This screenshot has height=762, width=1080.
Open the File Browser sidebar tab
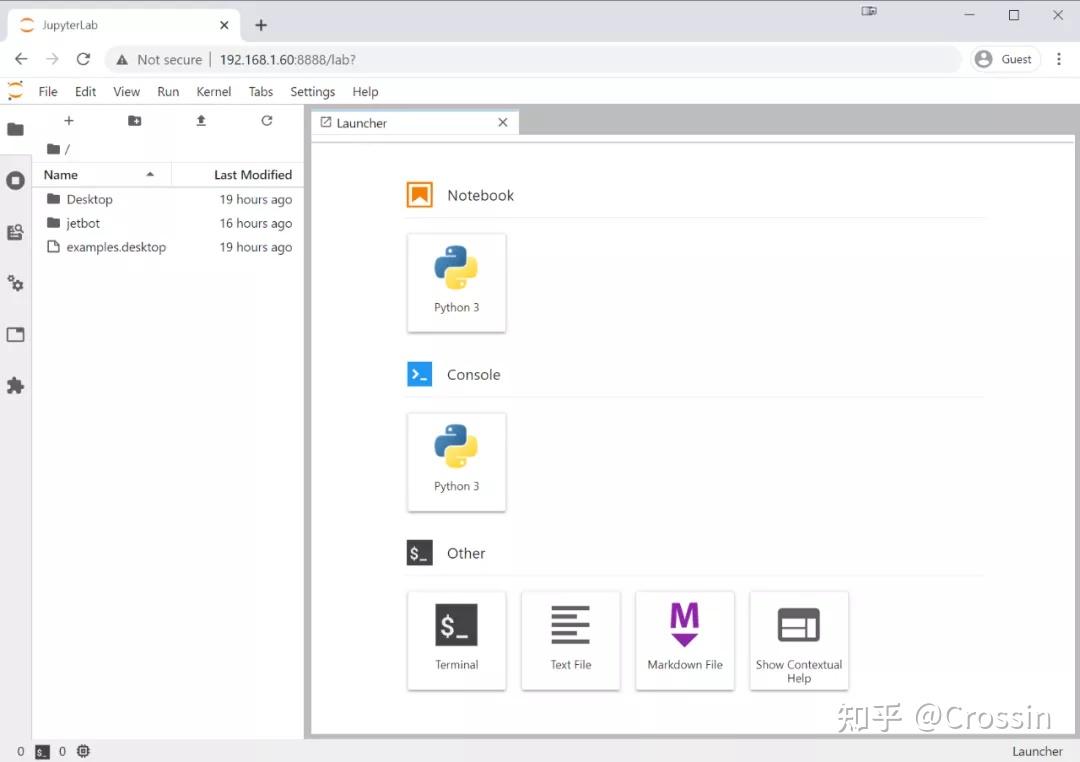click(x=15, y=130)
